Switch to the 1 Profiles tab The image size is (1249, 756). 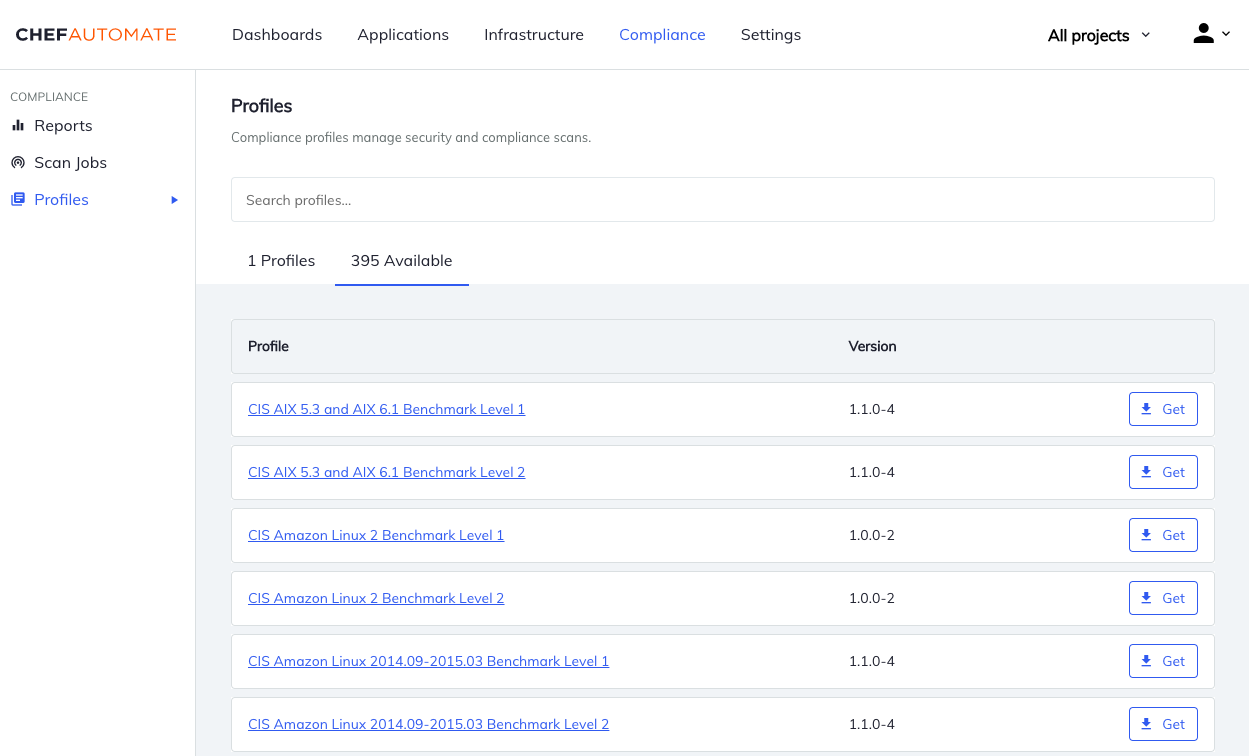point(281,261)
